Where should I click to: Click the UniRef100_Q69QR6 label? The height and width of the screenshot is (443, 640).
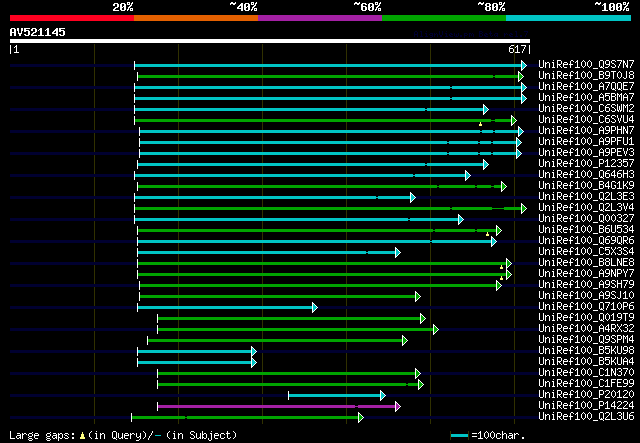(x=586, y=240)
